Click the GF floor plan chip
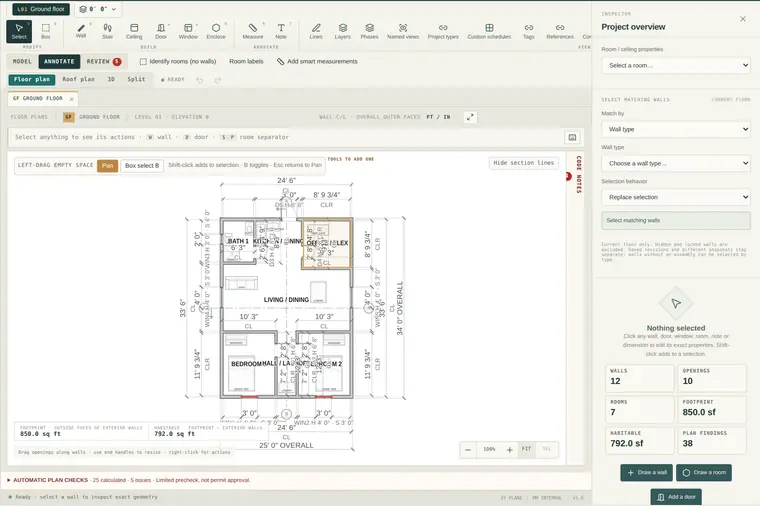The width and height of the screenshot is (760, 506). point(68,117)
